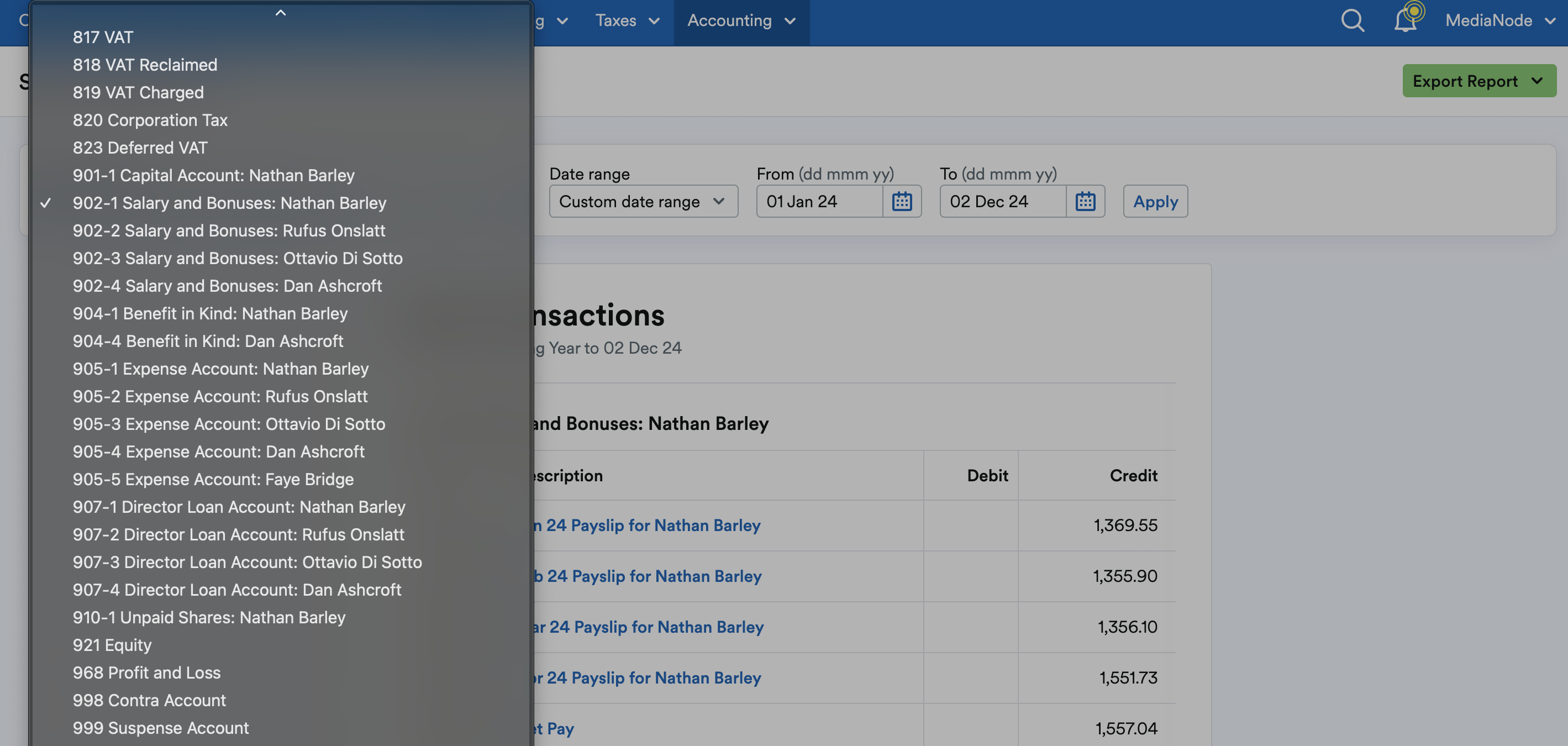Select 823 Deferred VAT account

click(281, 148)
